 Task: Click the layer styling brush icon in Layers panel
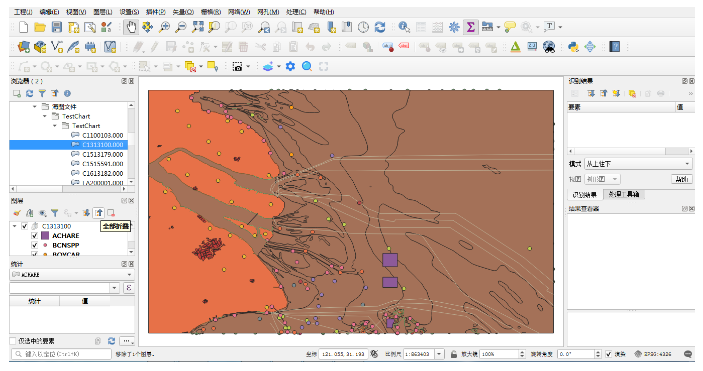[x=17, y=213]
